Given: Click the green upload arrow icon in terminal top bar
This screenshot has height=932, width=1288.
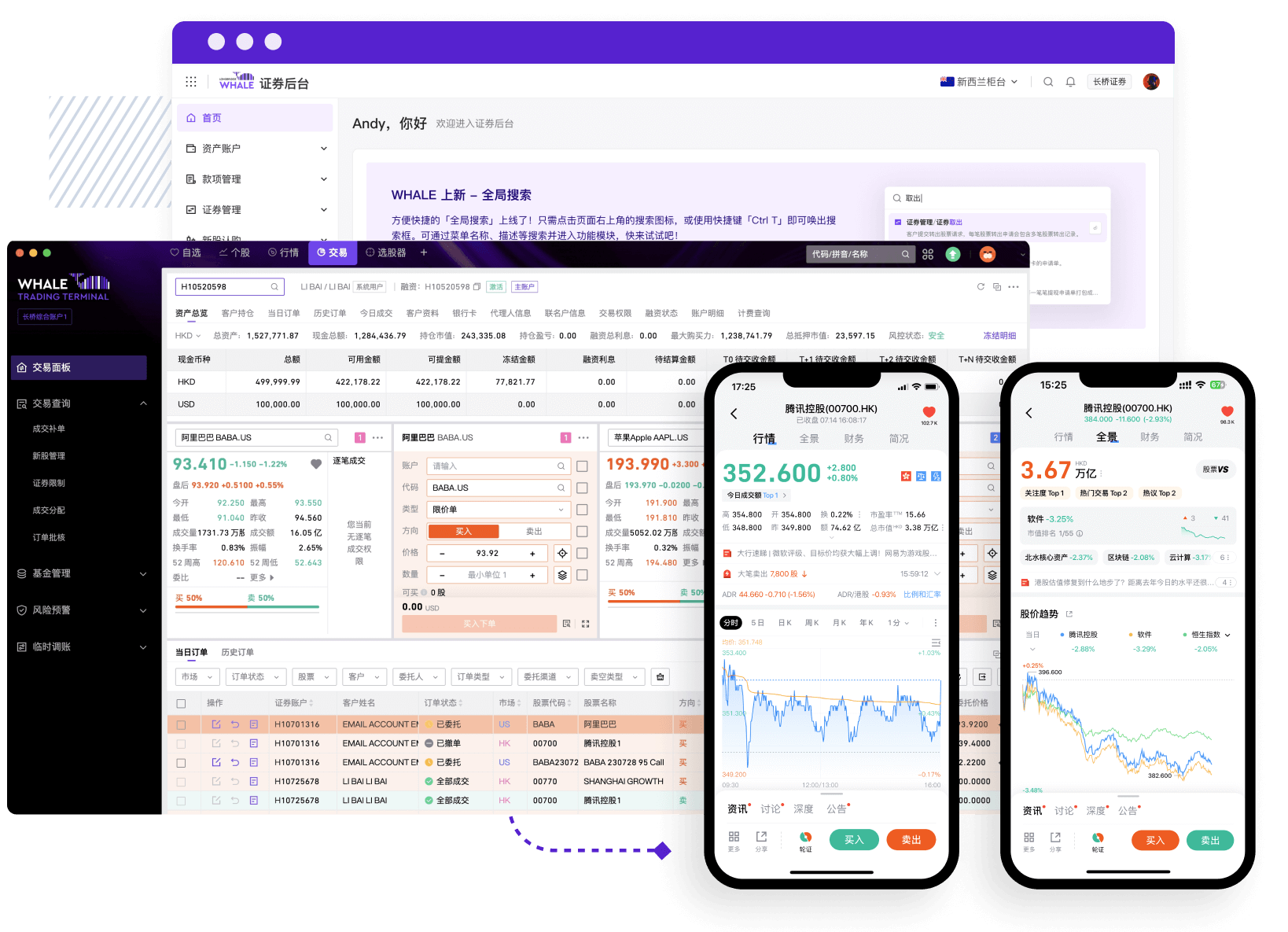Looking at the screenshot, I should (953, 254).
